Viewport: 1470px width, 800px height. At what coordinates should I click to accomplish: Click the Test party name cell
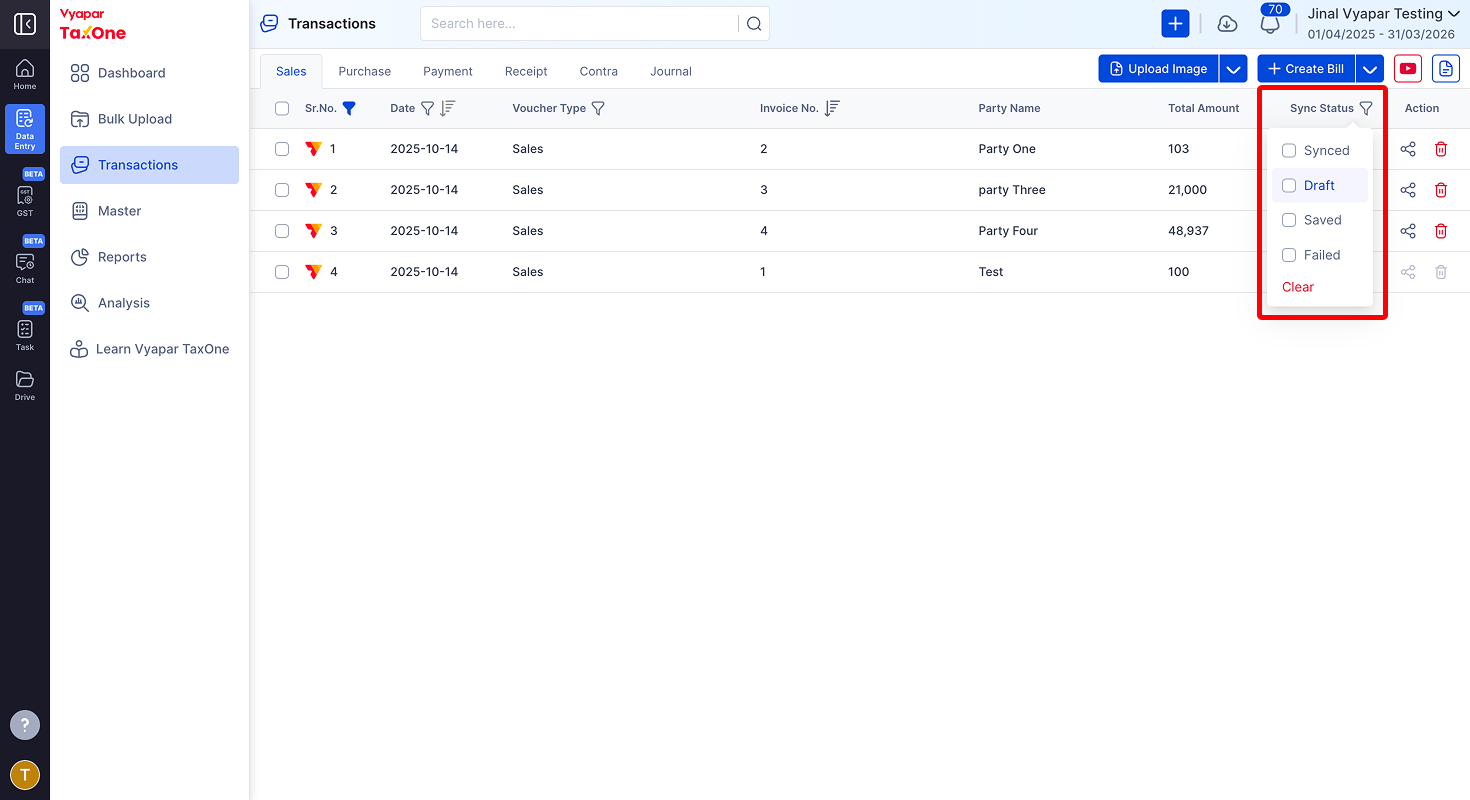pyautogui.click(x=991, y=272)
